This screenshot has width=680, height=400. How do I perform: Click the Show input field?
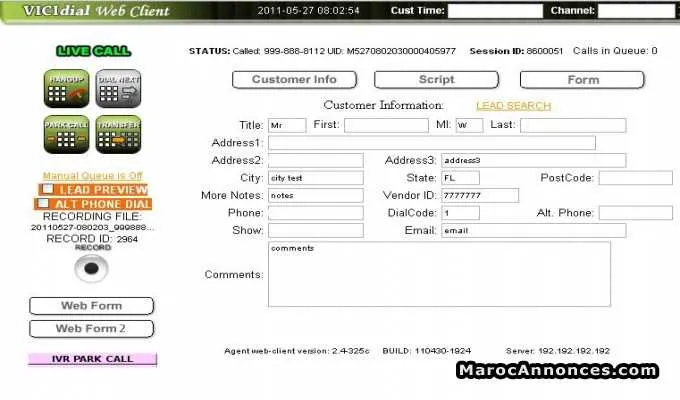click(x=316, y=230)
